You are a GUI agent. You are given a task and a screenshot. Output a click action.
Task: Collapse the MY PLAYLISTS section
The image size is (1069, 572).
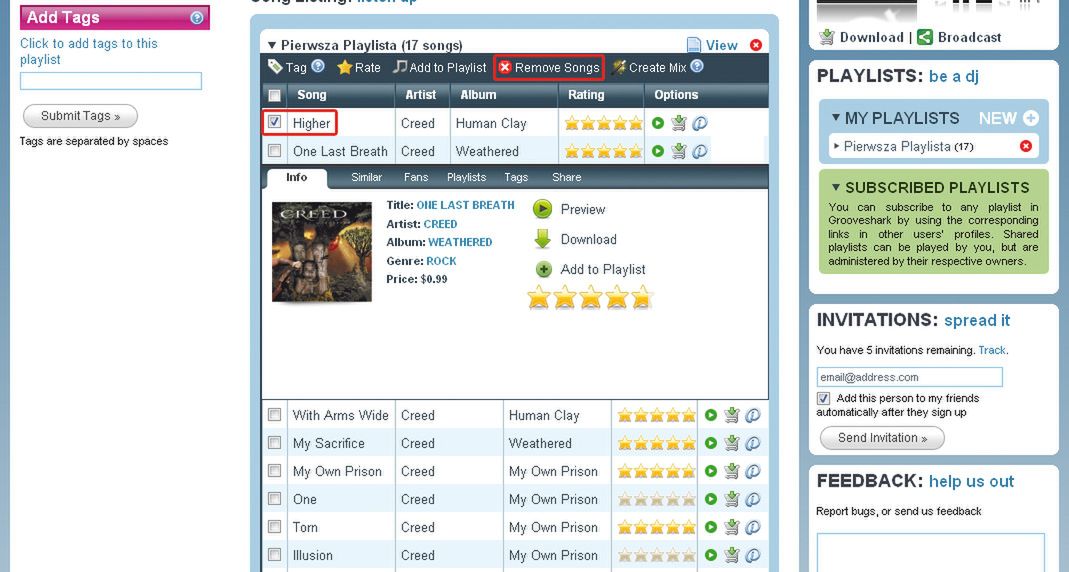(835, 117)
